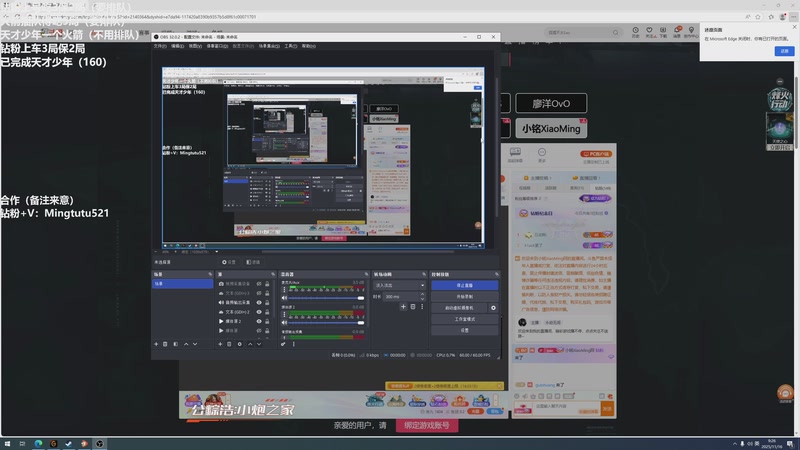Open Windows Start menu

7,444
